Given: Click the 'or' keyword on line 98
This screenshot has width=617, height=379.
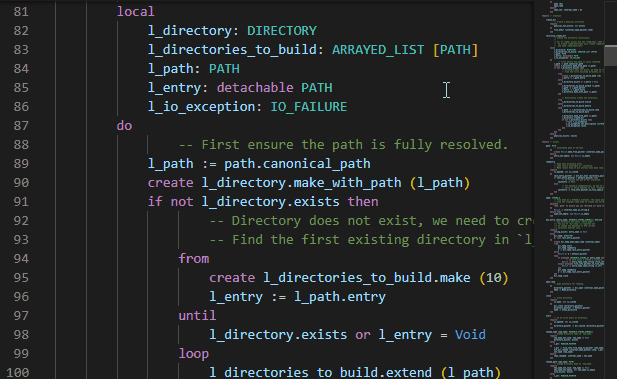Looking at the screenshot, I should [363, 335].
